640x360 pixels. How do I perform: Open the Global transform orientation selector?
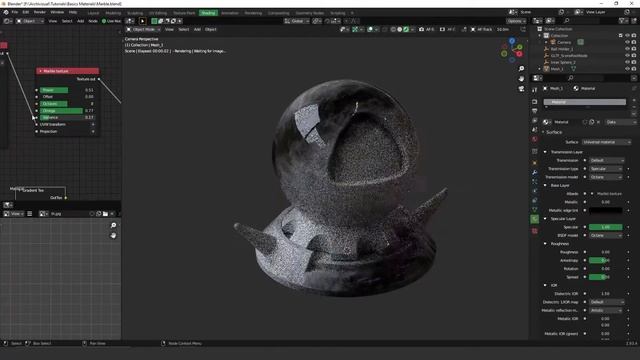(296, 21)
